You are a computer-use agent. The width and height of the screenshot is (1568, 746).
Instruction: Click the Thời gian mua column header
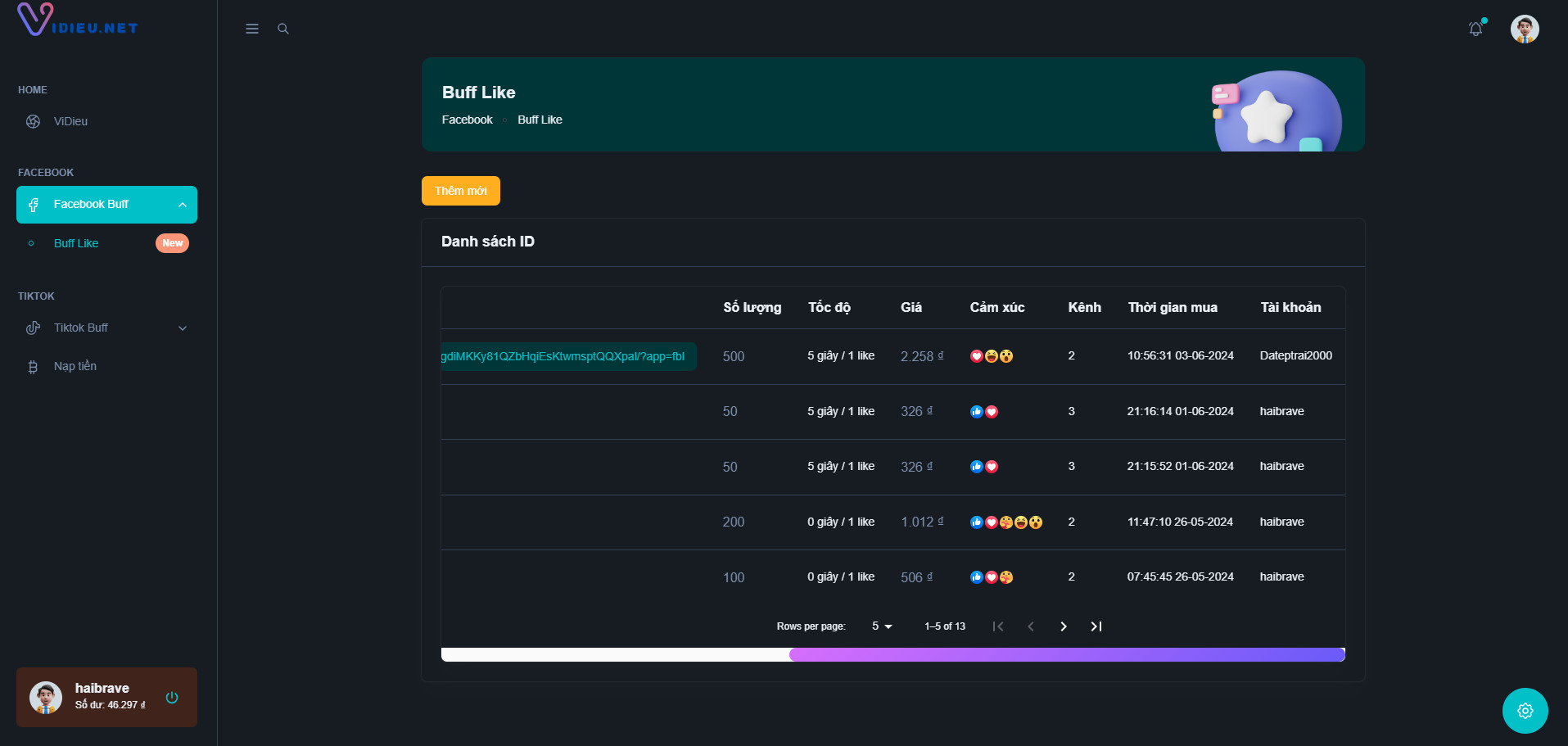[x=1172, y=307]
